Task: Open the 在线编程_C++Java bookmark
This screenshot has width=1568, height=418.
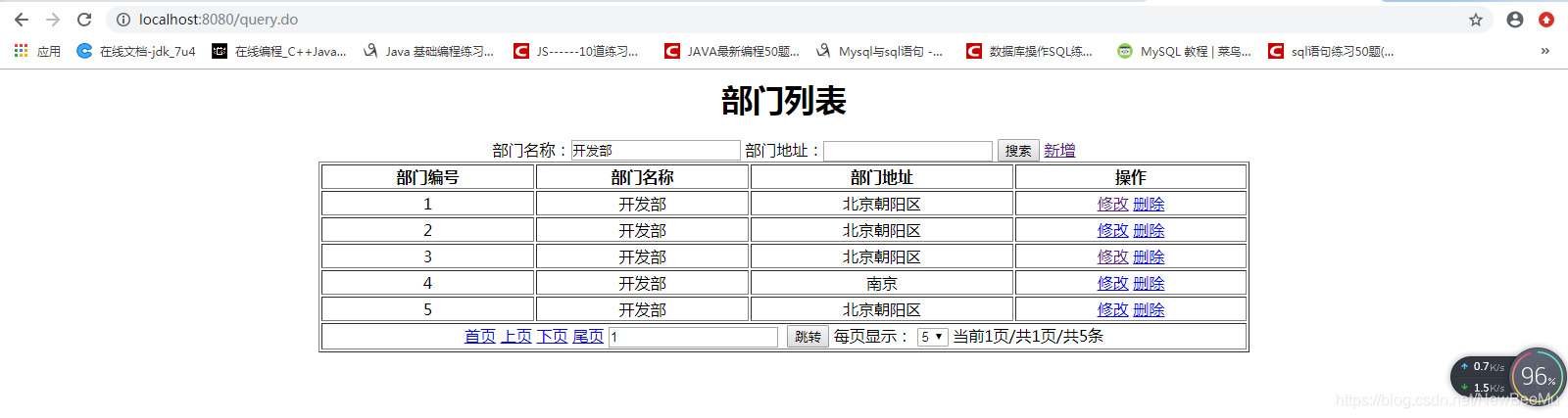Action: click(x=279, y=51)
